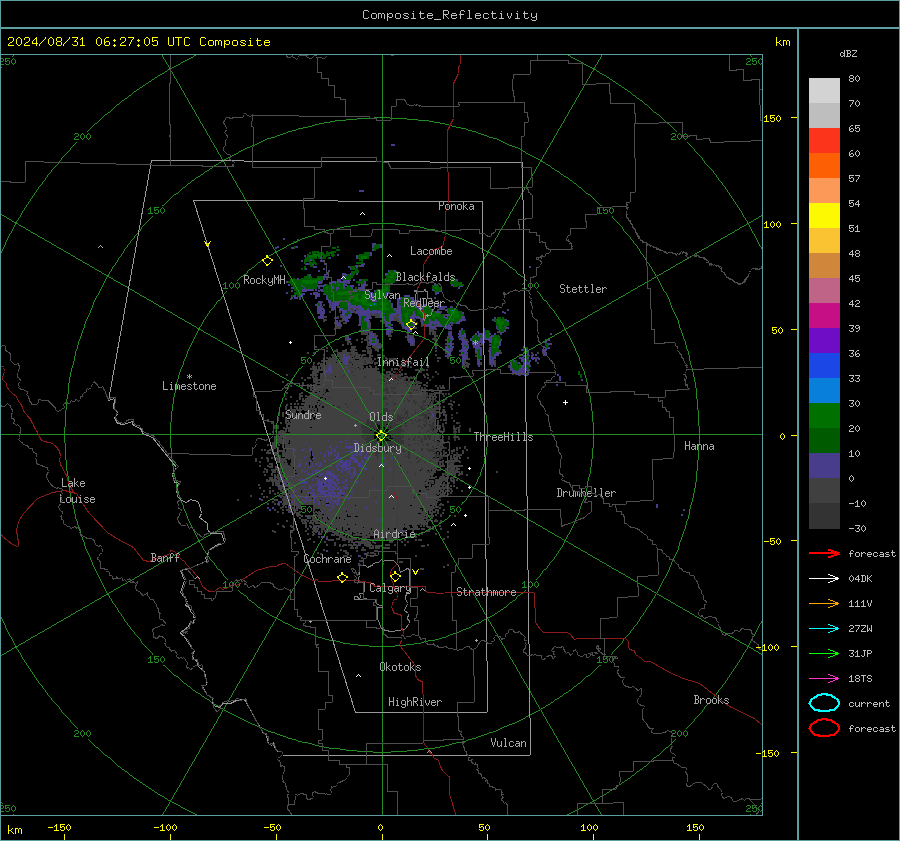900x841 pixels.
Task: Click the Composite_Reflectivity title
Action: tap(450, 15)
